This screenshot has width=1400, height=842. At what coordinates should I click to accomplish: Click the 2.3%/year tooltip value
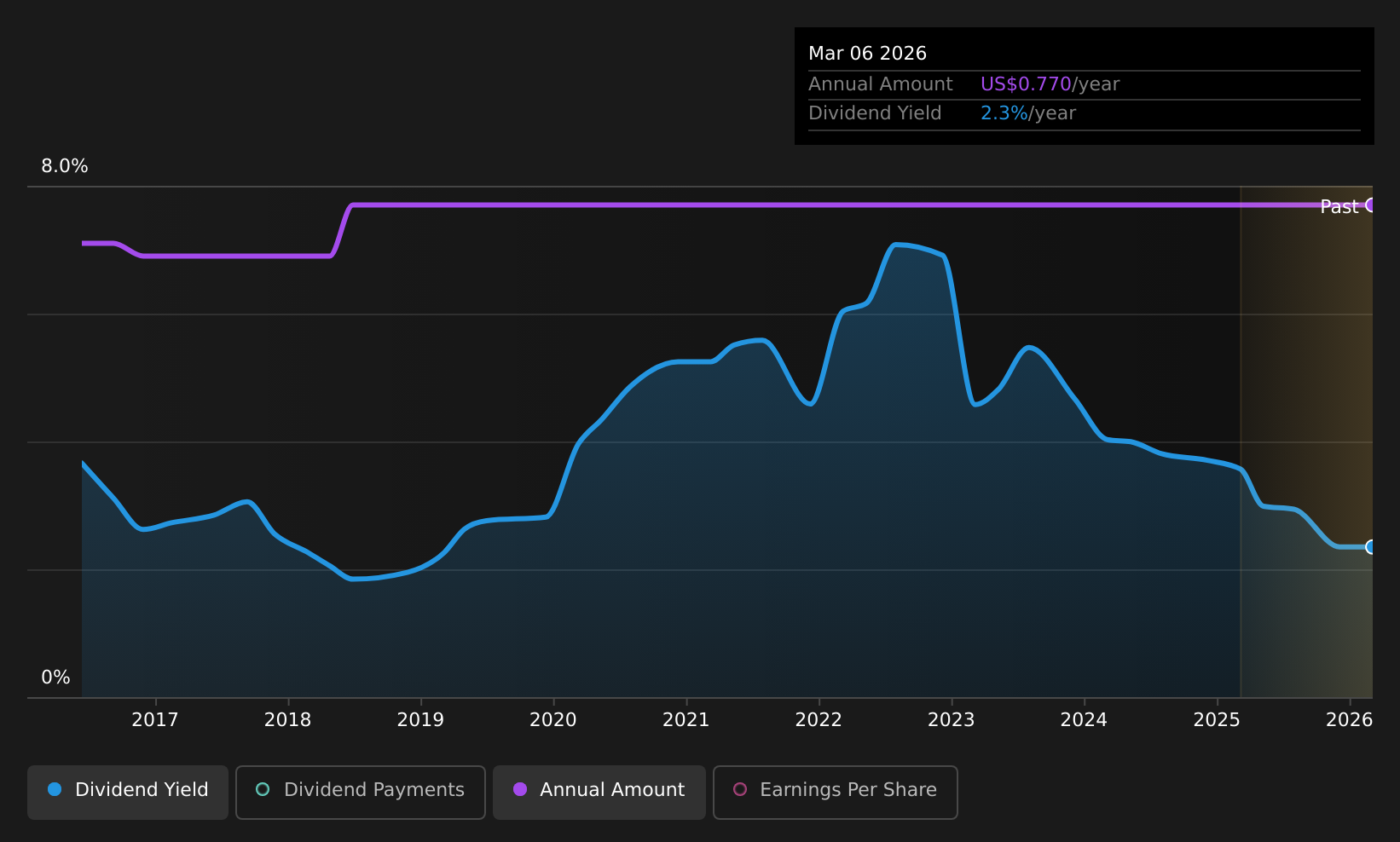[1028, 113]
